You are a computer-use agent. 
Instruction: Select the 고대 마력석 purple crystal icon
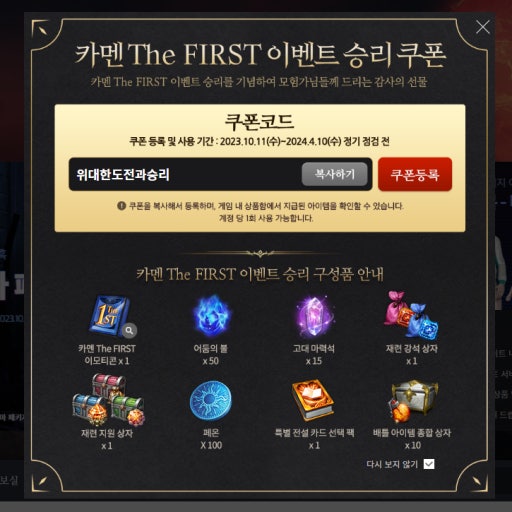point(314,316)
